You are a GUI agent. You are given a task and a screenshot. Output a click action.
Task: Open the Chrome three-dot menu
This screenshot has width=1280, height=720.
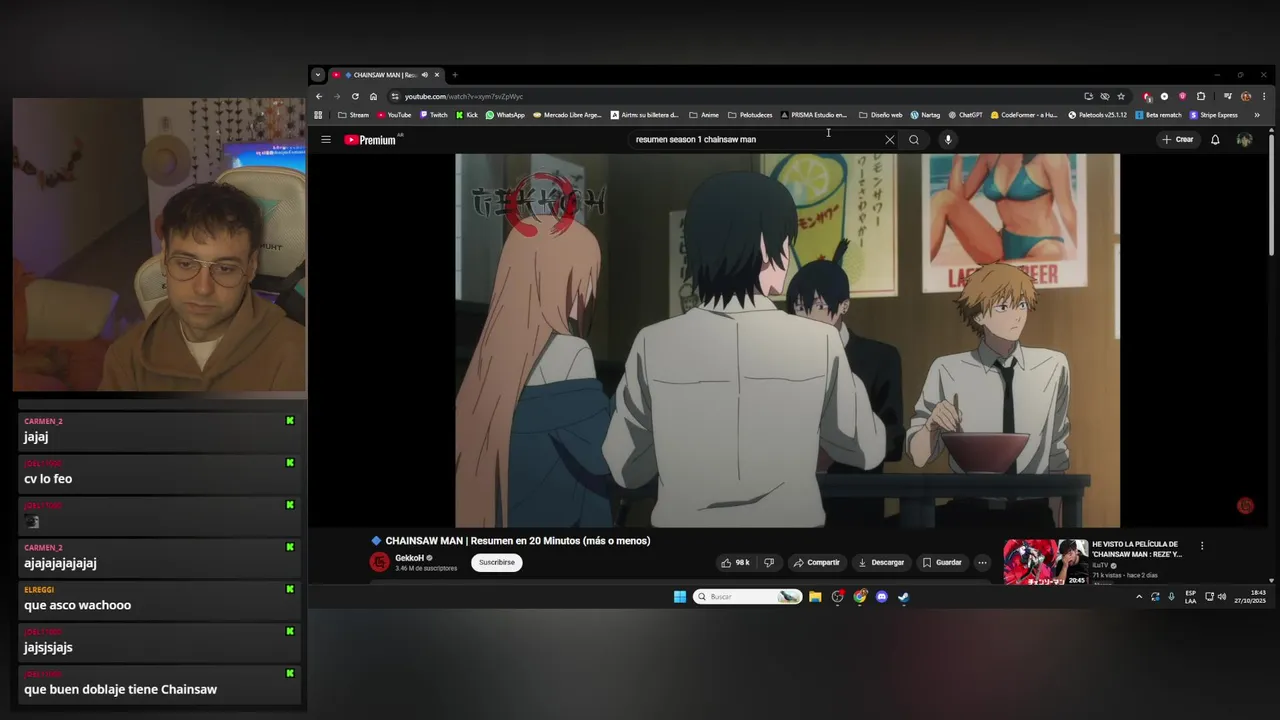(x=1264, y=97)
